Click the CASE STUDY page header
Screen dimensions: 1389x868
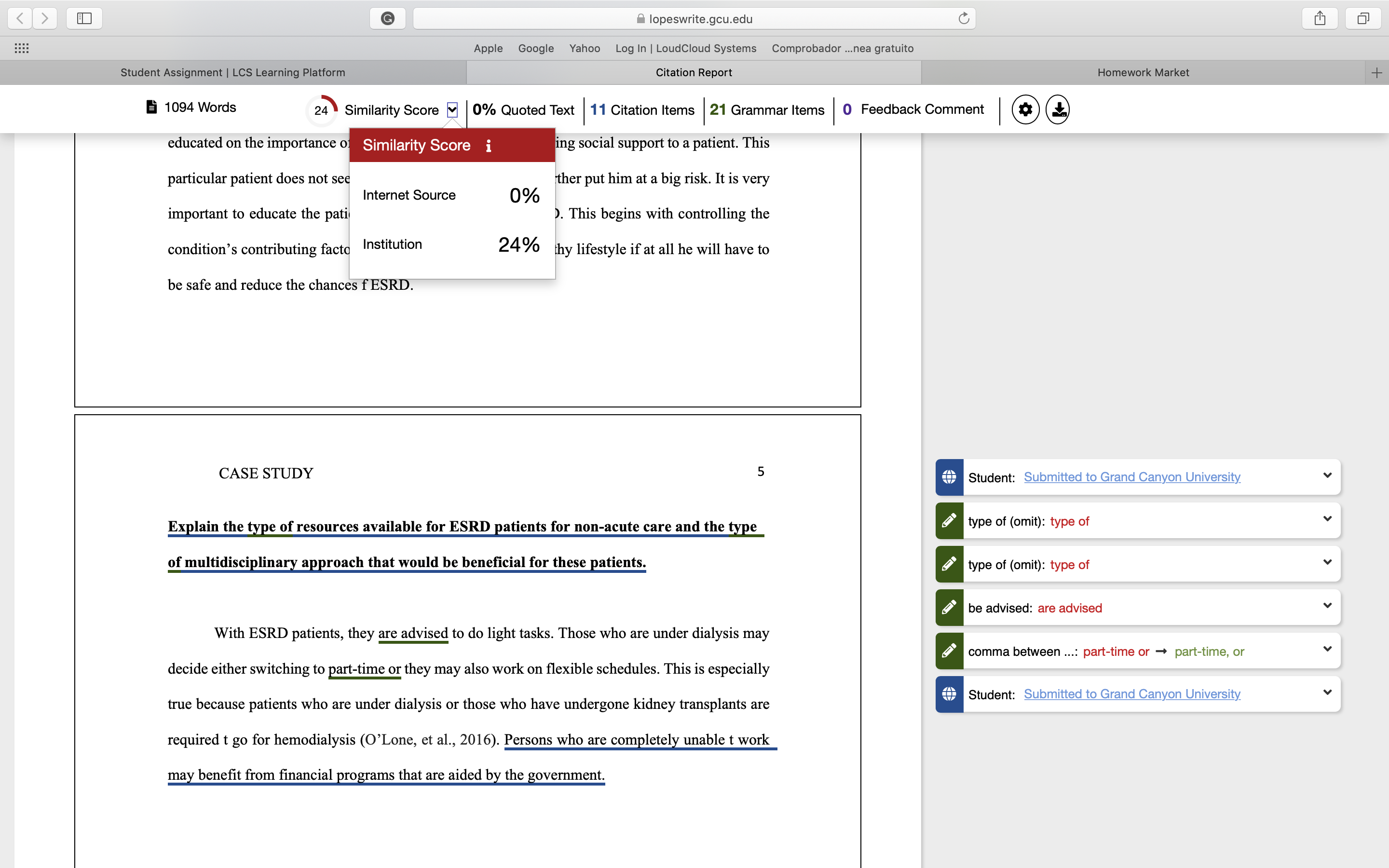266,473
